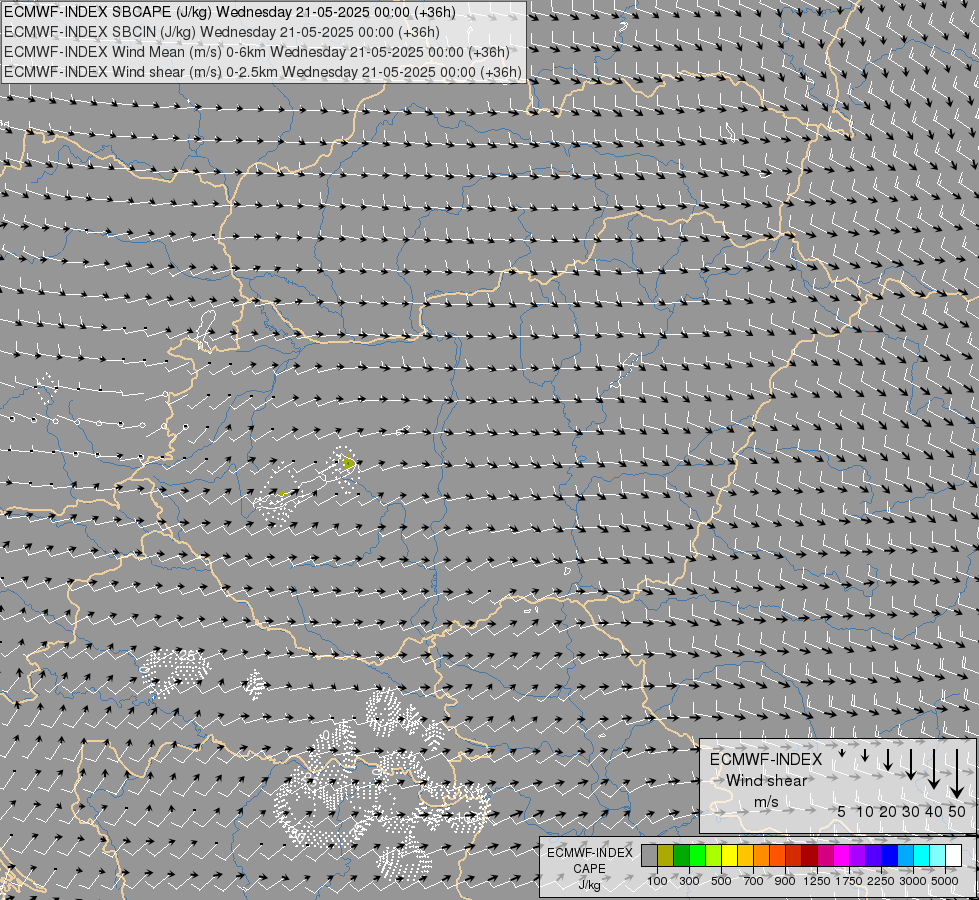Viewport: 979px width, 900px height.
Task: Select the orange CAPE swatch right of 700 tick
Action: click(762, 855)
